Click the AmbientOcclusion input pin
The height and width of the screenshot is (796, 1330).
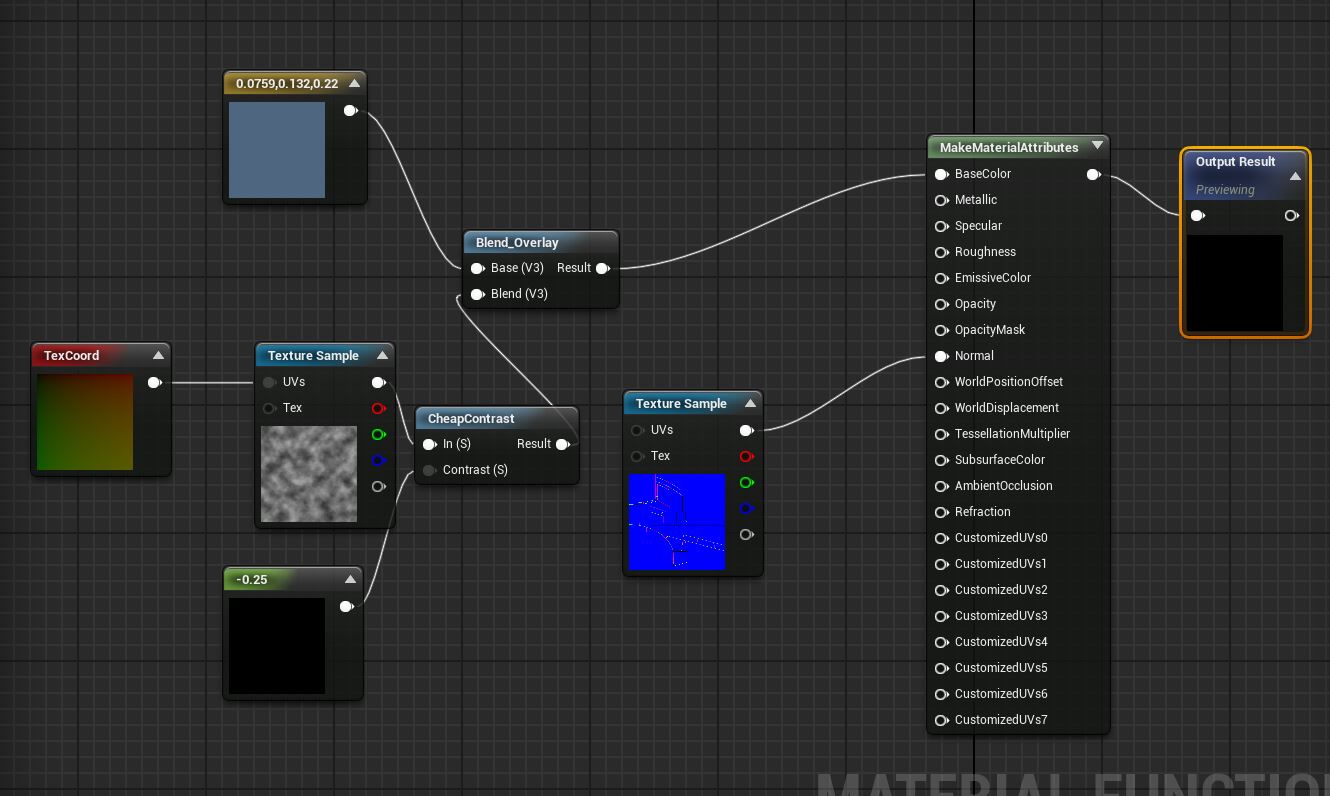941,486
